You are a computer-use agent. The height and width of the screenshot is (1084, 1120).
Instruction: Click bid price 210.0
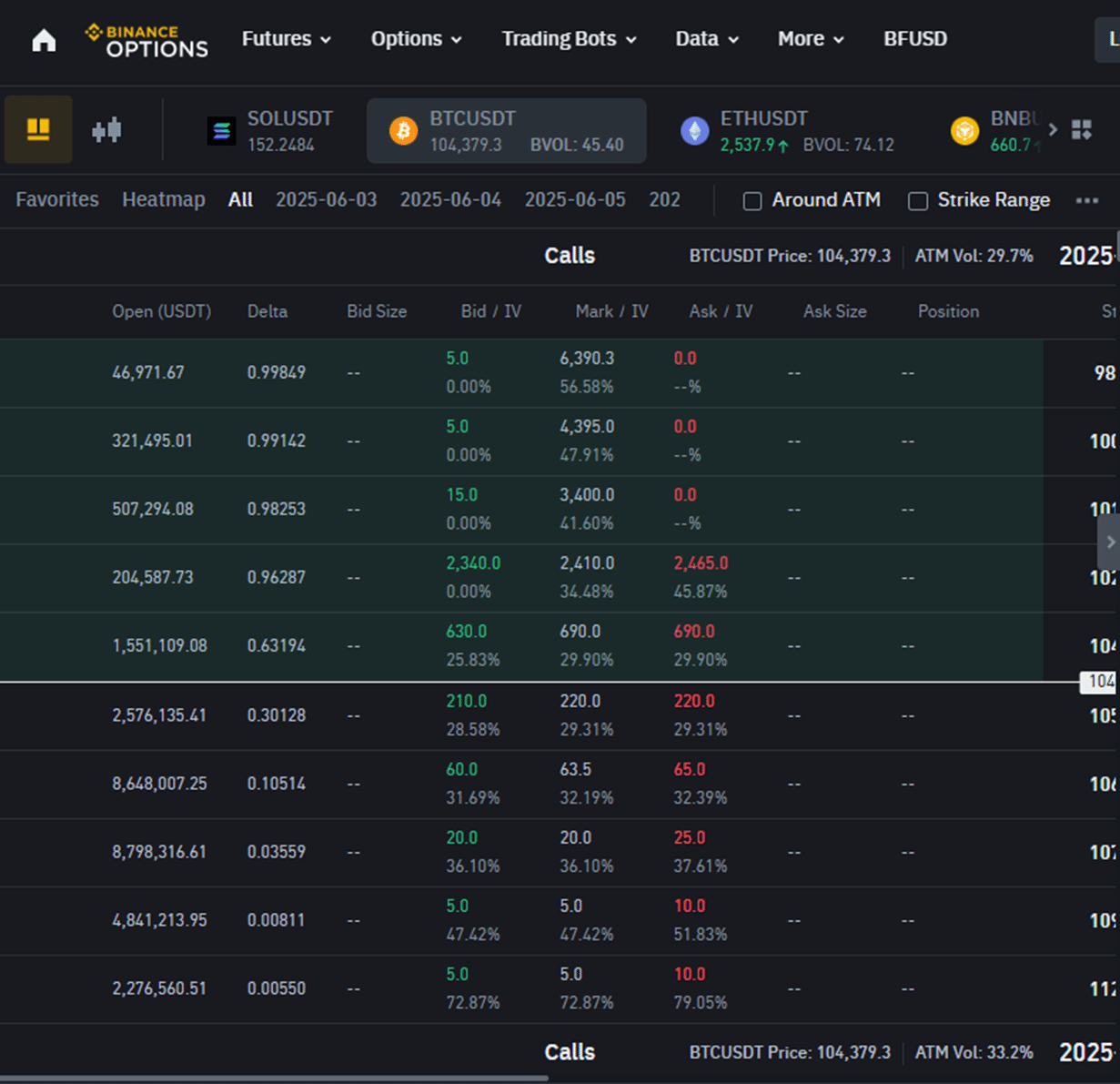click(x=466, y=702)
